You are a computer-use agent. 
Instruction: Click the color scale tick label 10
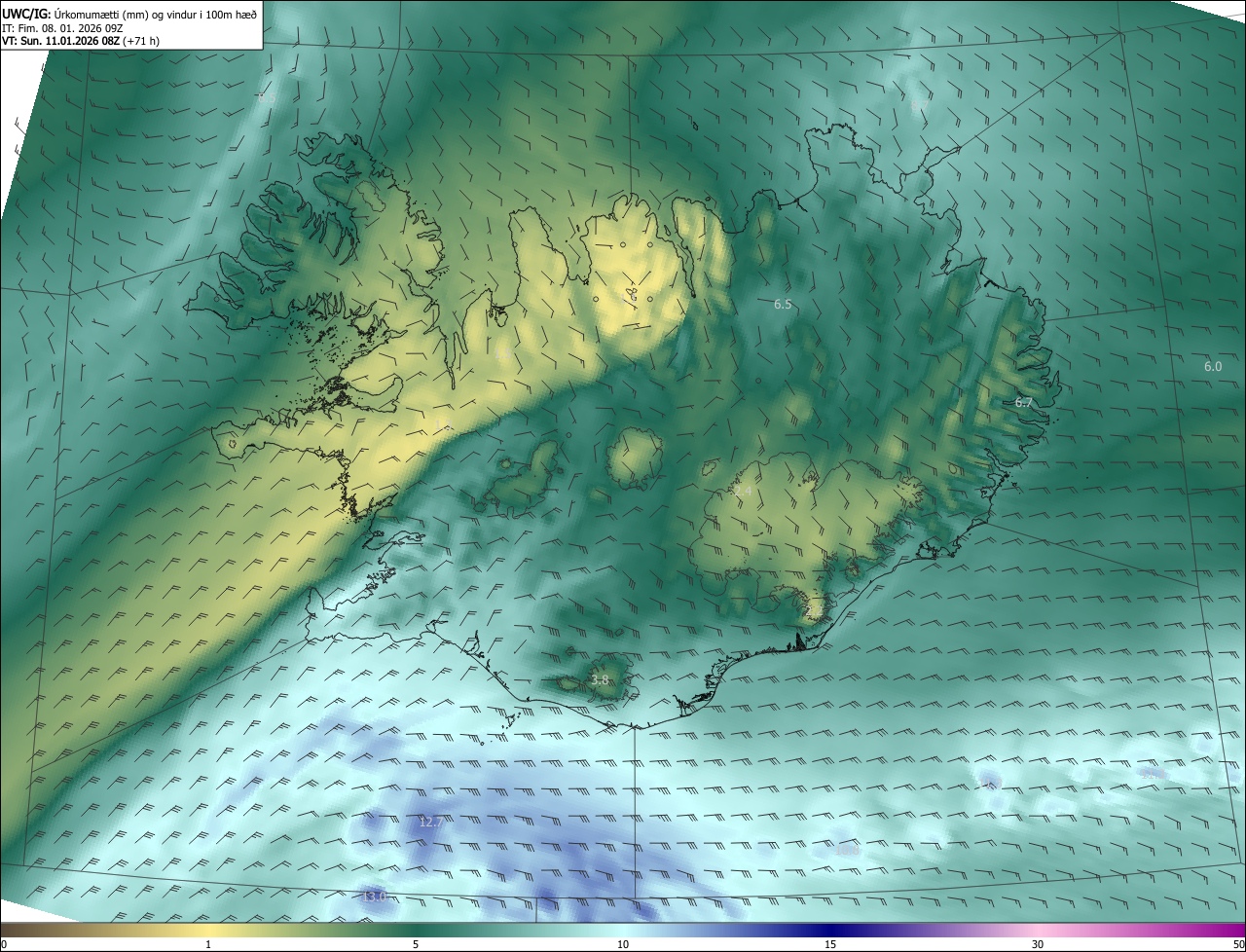[623, 944]
